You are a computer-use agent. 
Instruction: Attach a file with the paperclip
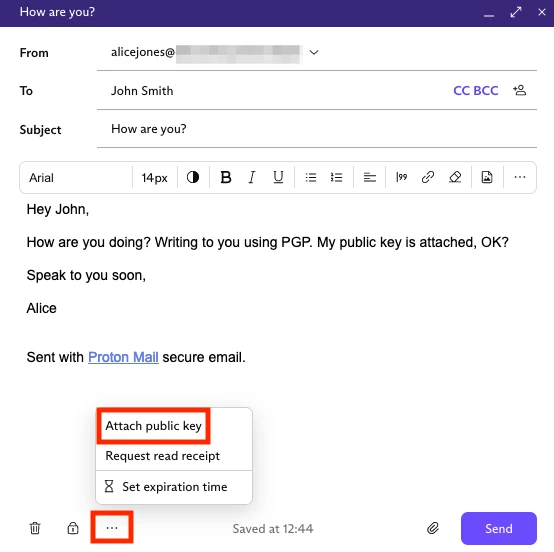[x=433, y=528]
